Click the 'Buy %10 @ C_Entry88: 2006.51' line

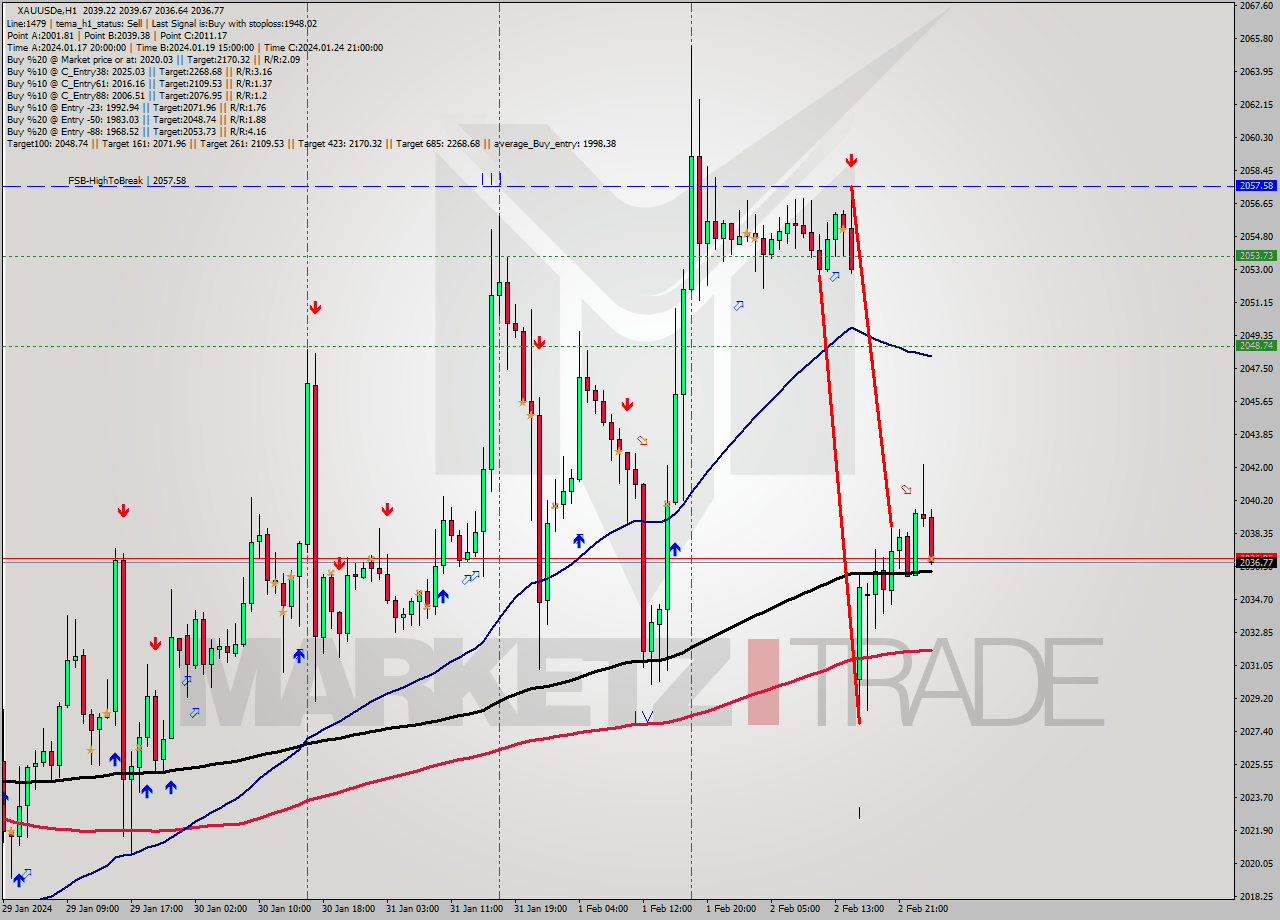[137, 95]
